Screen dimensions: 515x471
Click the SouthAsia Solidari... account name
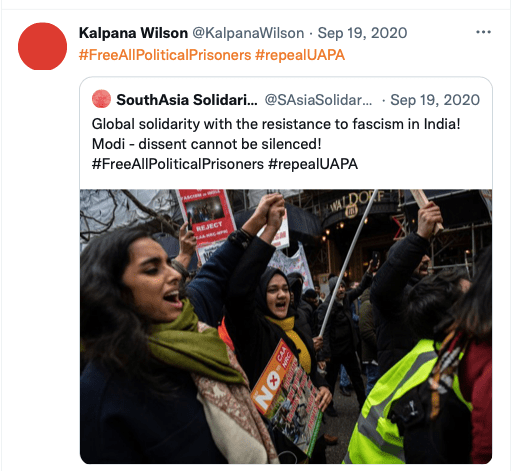click(187, 100)
